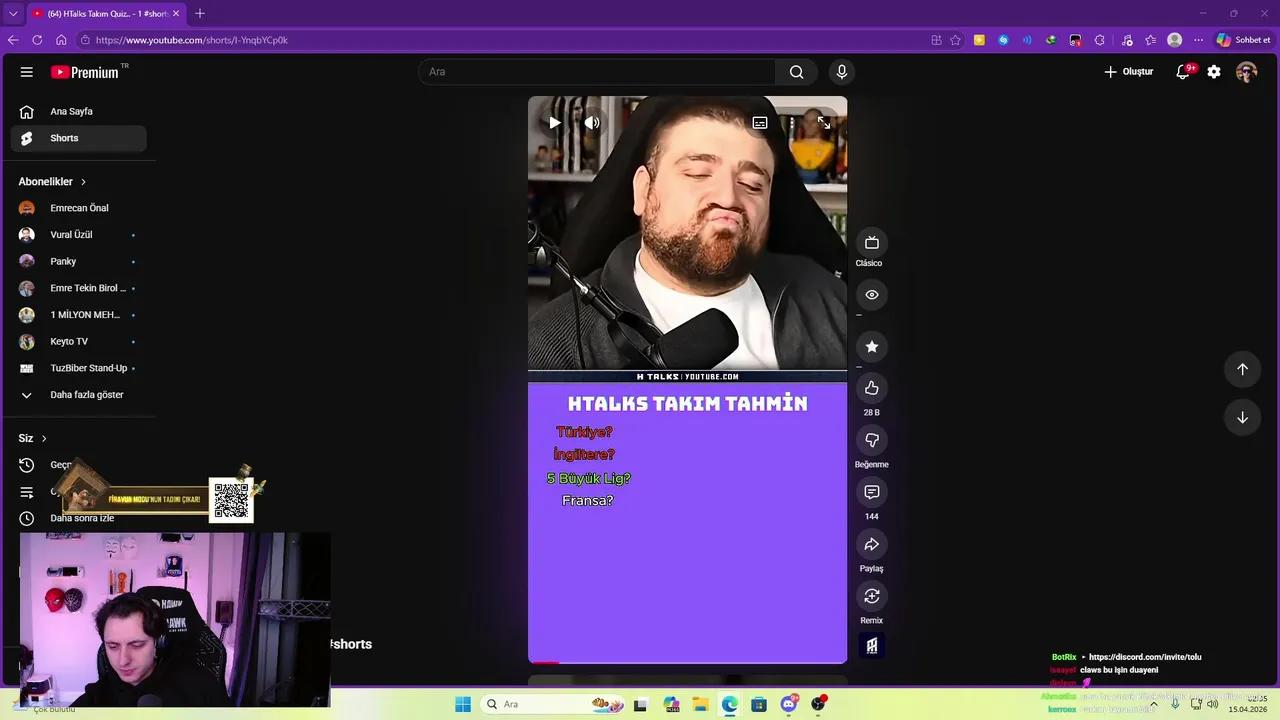Click the voice search microphone icon

point(841,71)
